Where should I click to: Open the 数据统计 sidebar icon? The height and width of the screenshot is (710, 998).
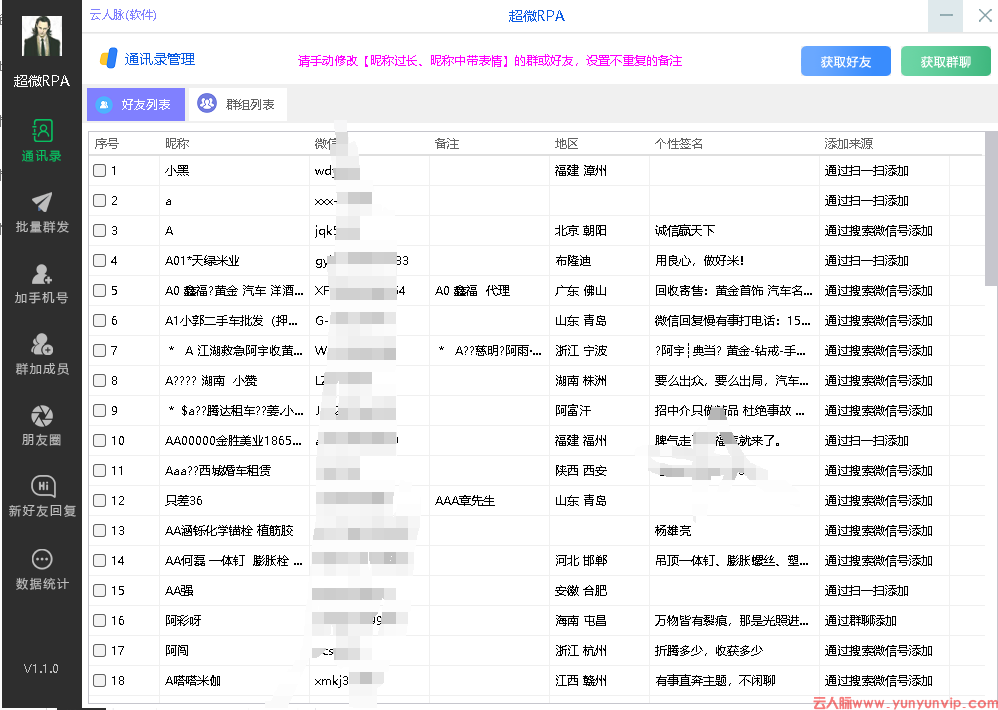(42, 559)
